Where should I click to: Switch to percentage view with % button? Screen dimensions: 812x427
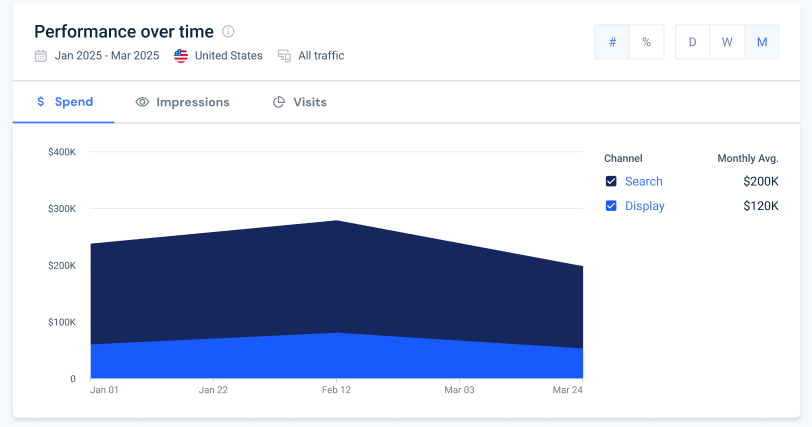(x=647, y=42)
